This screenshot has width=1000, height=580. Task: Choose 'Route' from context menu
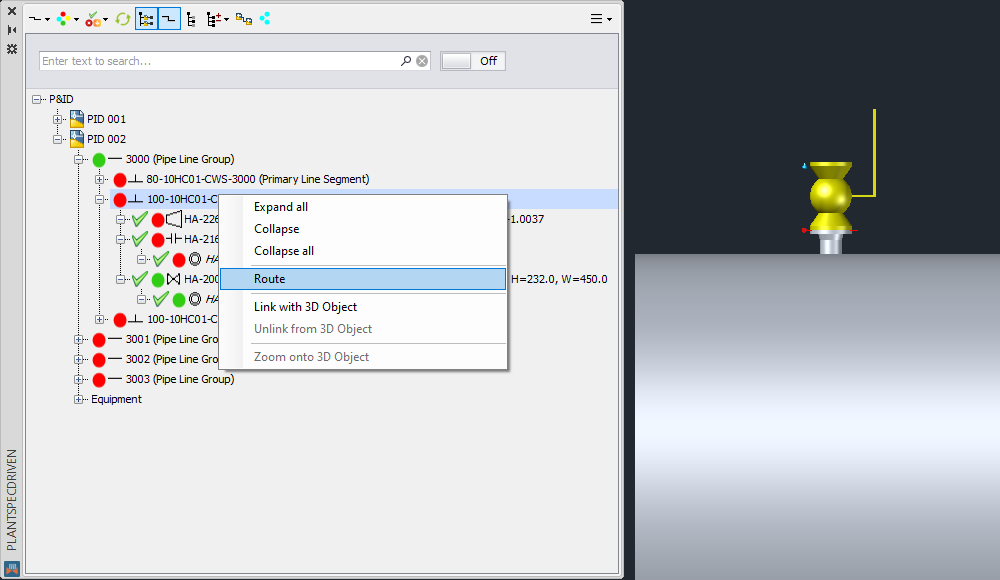pos(363,279)
